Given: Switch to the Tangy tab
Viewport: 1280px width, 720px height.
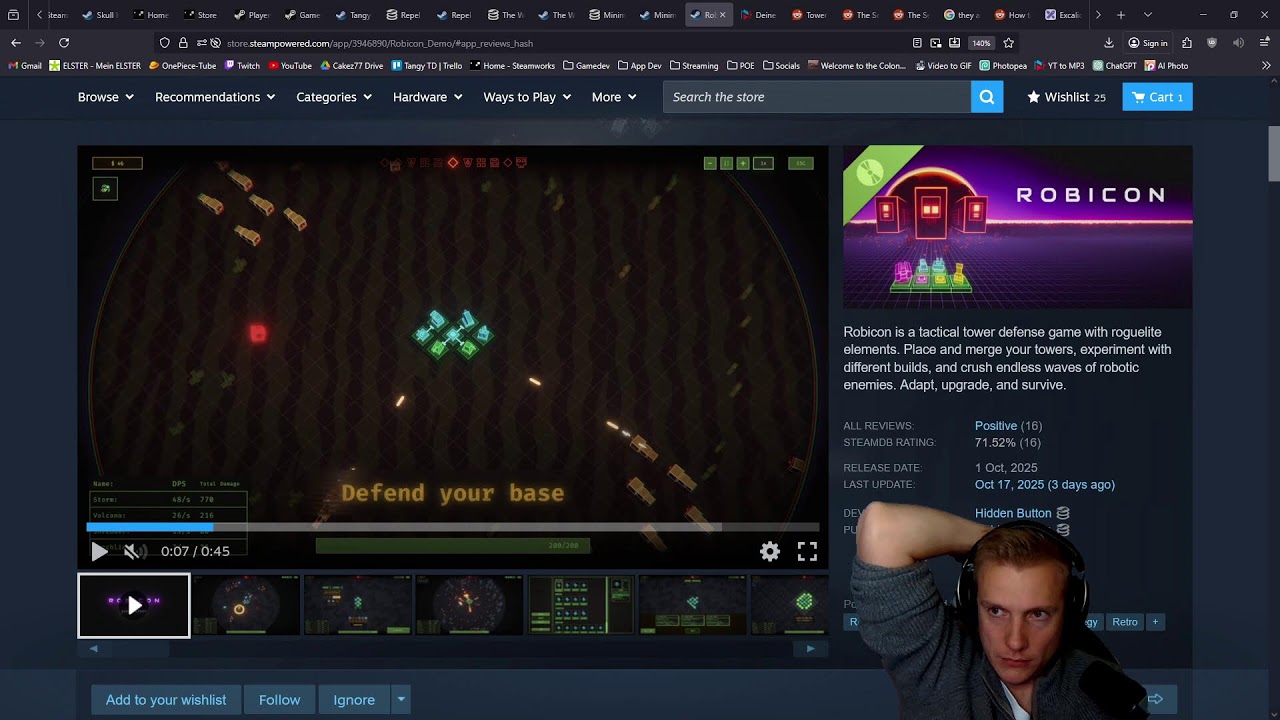Looking at the screenshot, I should point(352,15).
